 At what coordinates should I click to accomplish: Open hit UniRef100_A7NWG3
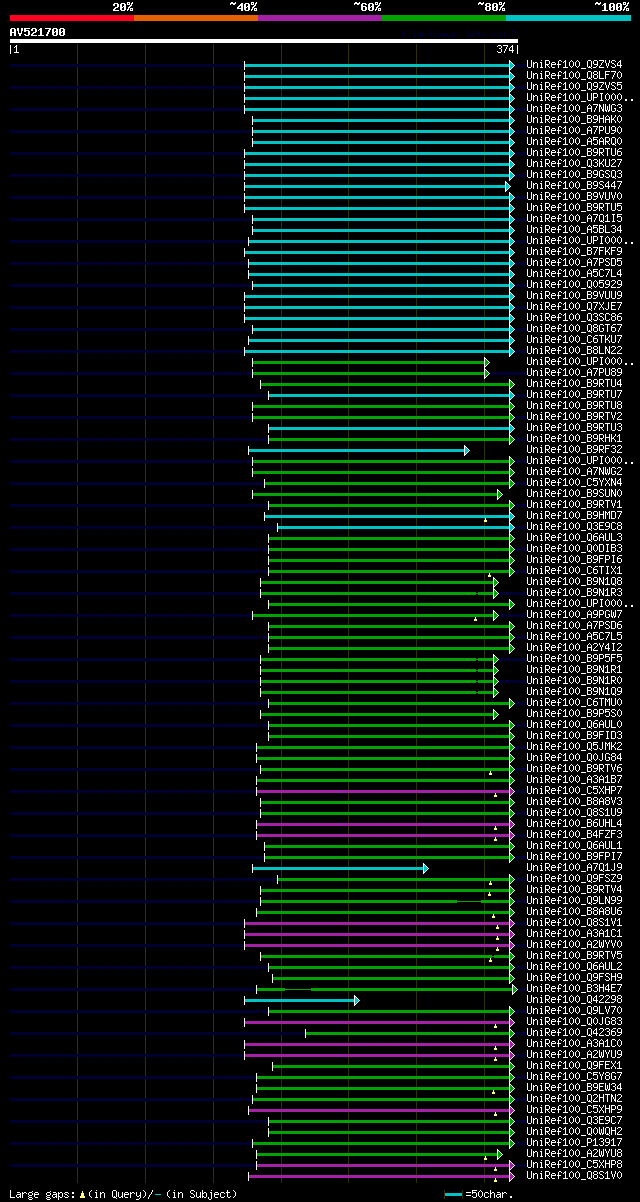[574, 108]
